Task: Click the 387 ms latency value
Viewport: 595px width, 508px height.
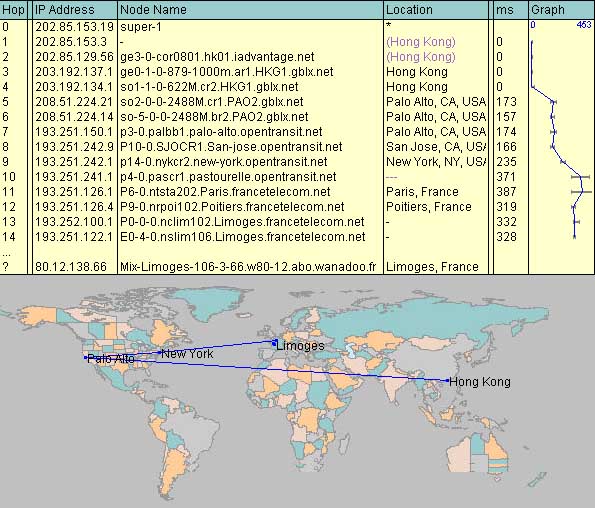Action: tap(506, 192)
